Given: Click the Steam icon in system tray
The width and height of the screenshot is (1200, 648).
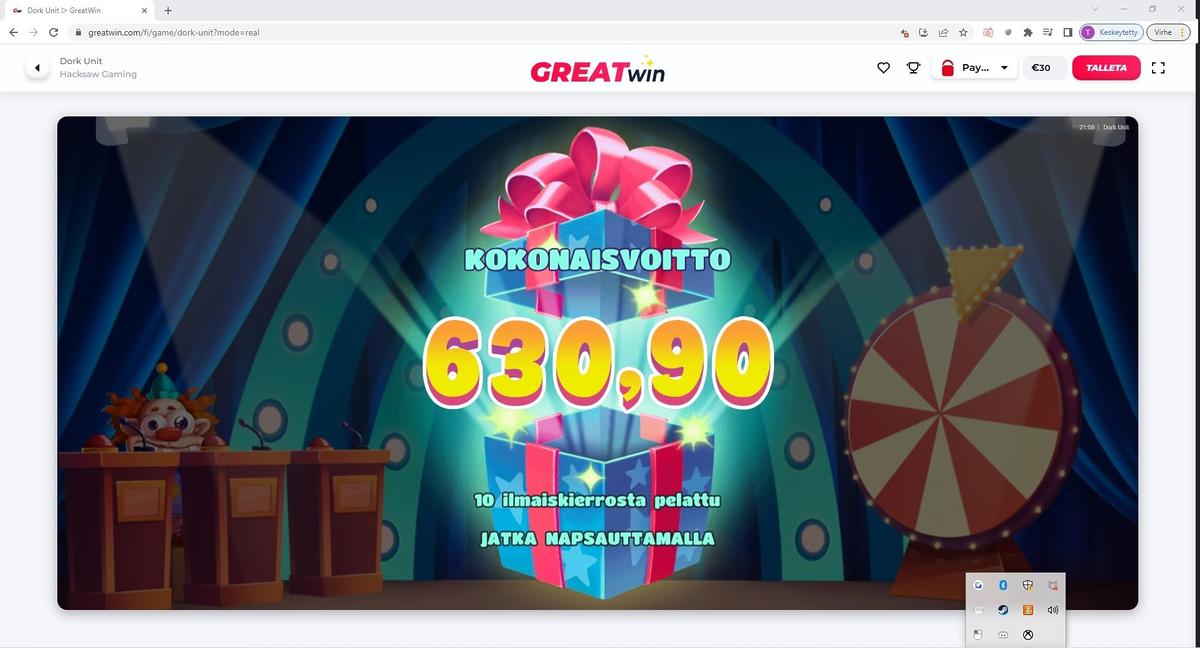Looking at the screenshot, I should 1003,610.
